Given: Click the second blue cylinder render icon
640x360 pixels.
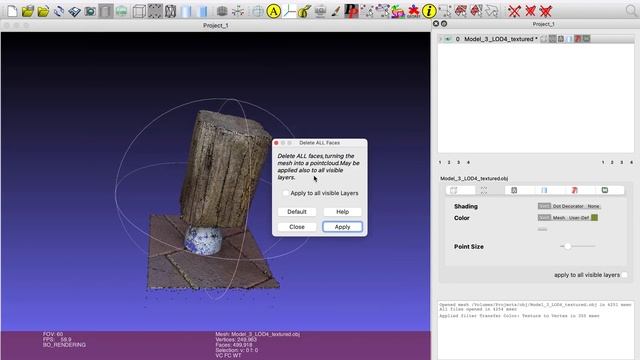Looking at the screenshot, I should point(202,11).
